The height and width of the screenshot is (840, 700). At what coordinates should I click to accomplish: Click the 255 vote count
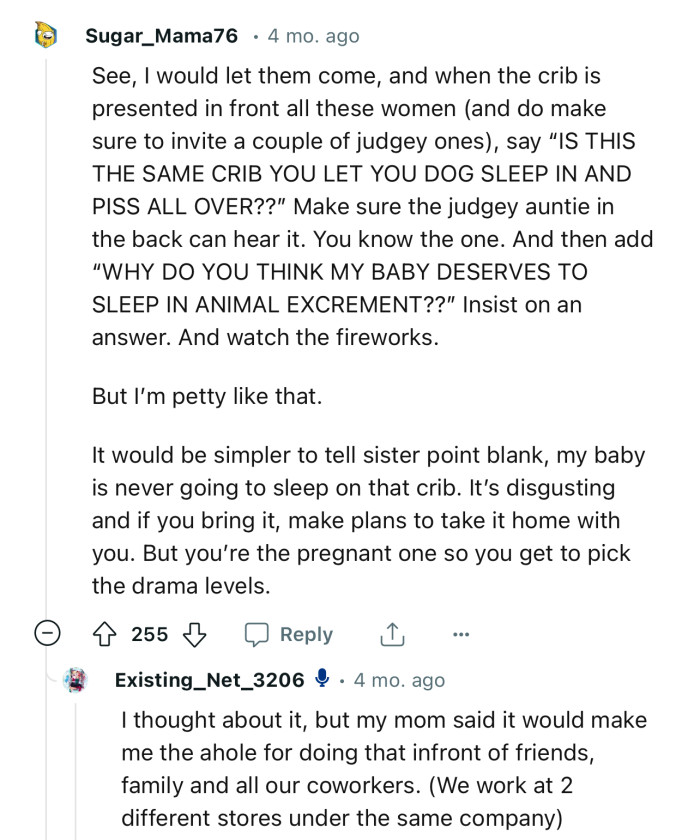[x=152, y=634]
